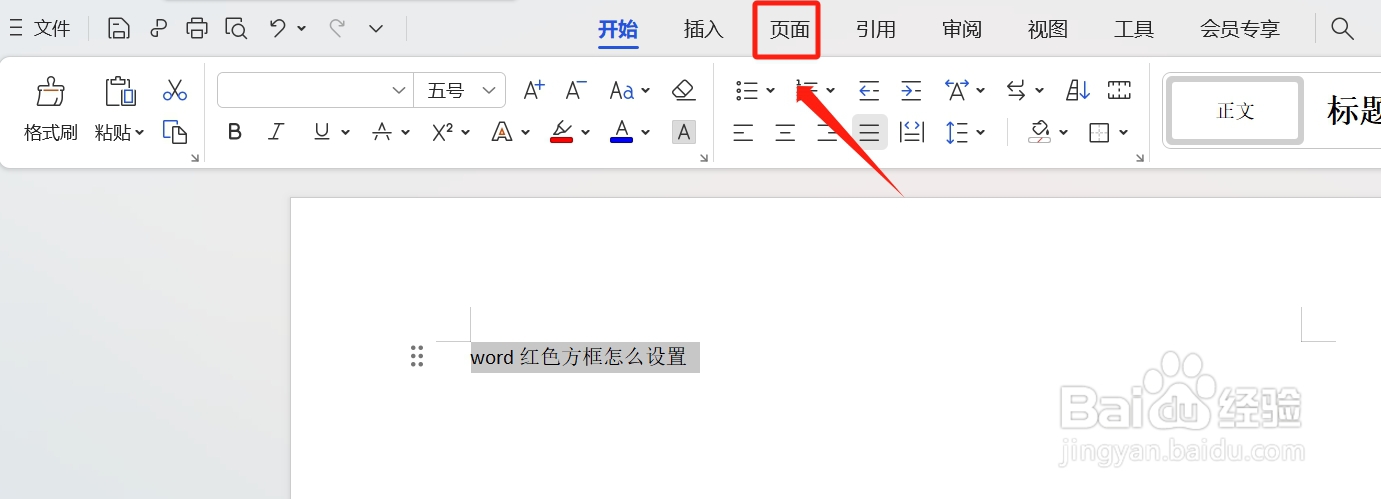Image resolution: width=1381 pixels, height=499 pixels.
Task: Open bullet list style dropdown arrow
Action: 770,91
